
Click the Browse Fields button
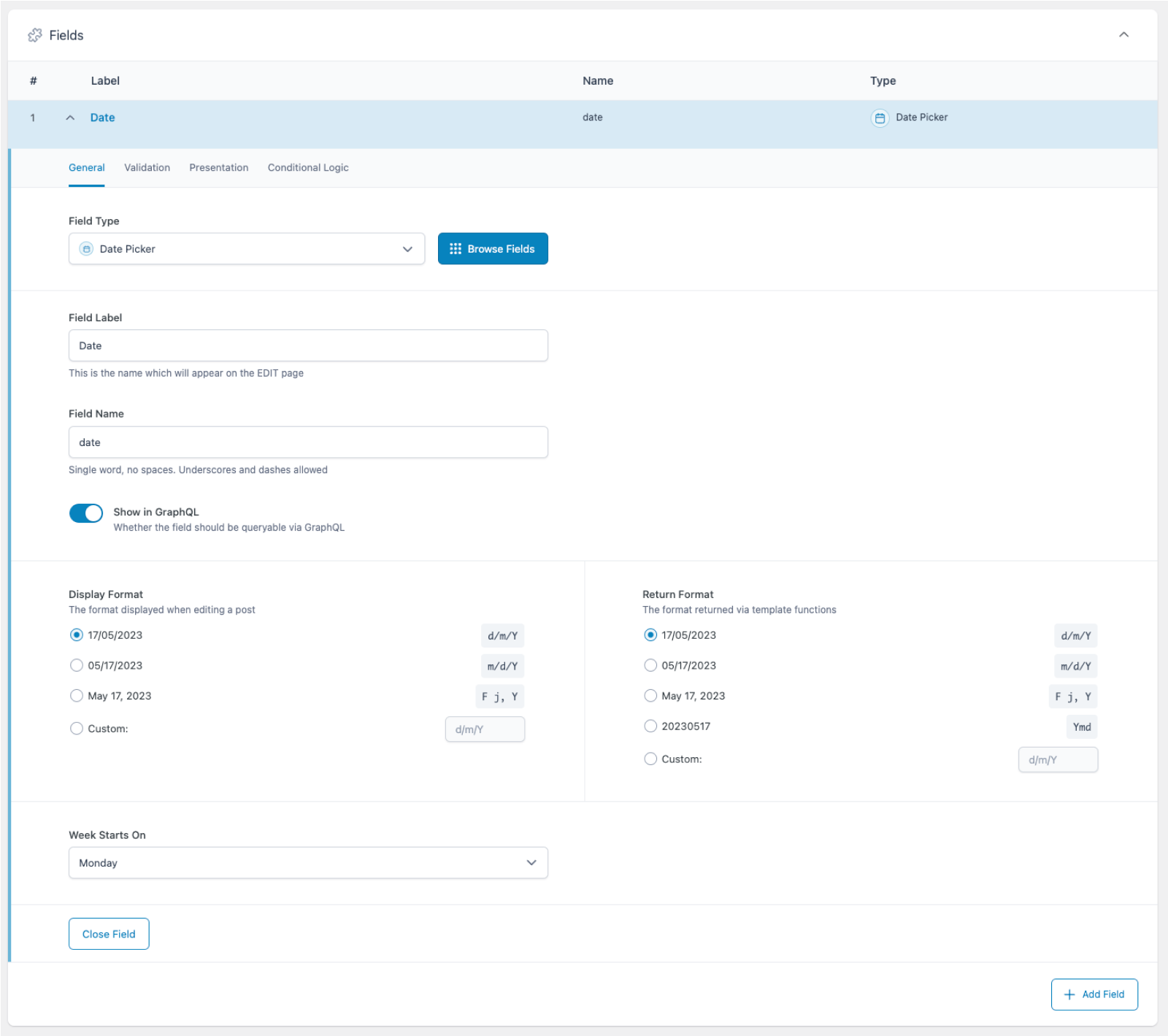coord(493,248)
